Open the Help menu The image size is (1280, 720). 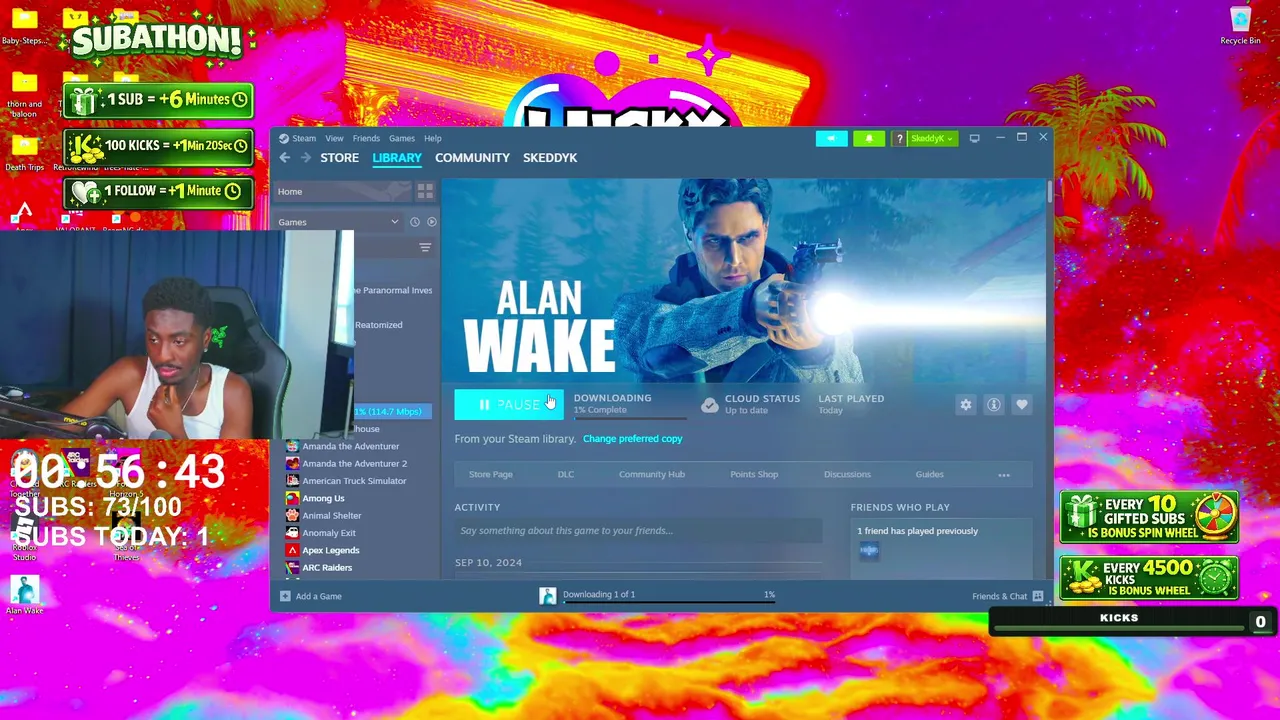point(433,139)
